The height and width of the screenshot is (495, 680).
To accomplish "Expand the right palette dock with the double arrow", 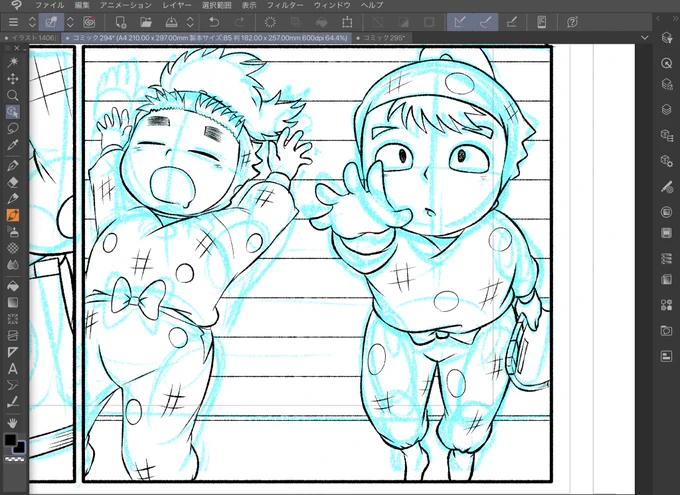I will pyautogui.click(x=673, y=19).
